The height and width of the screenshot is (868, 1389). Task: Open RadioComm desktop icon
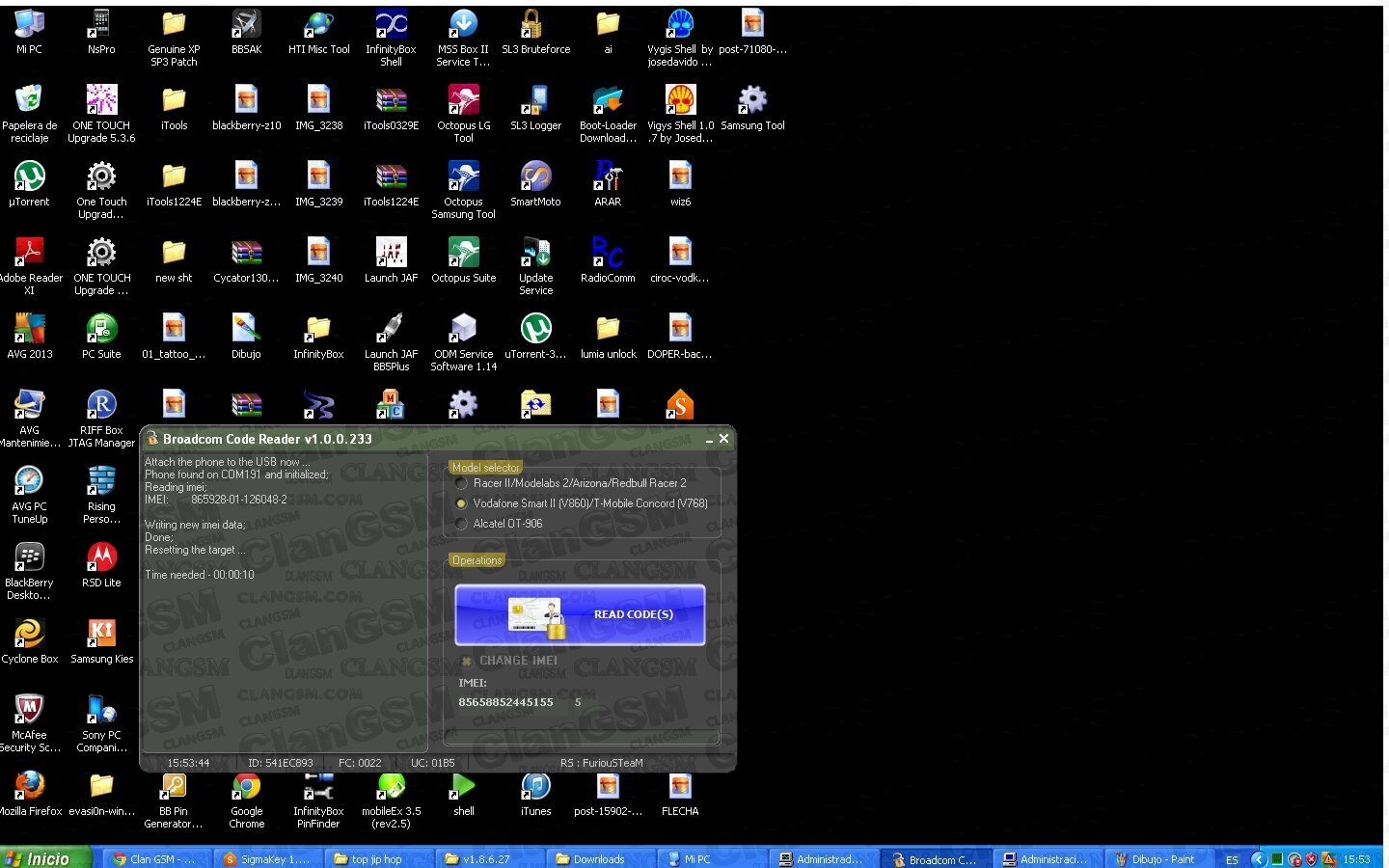[608, 260]
